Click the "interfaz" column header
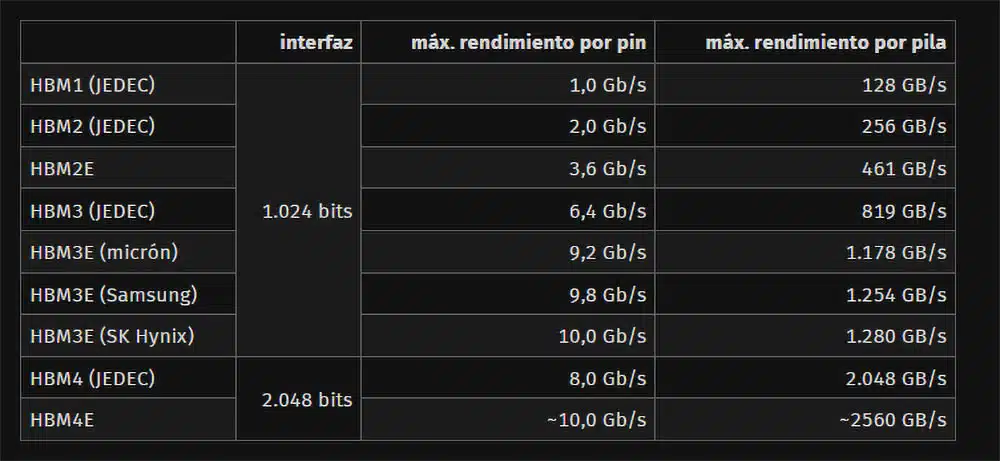Screen dimensions: 1000x461 point(316,43)
